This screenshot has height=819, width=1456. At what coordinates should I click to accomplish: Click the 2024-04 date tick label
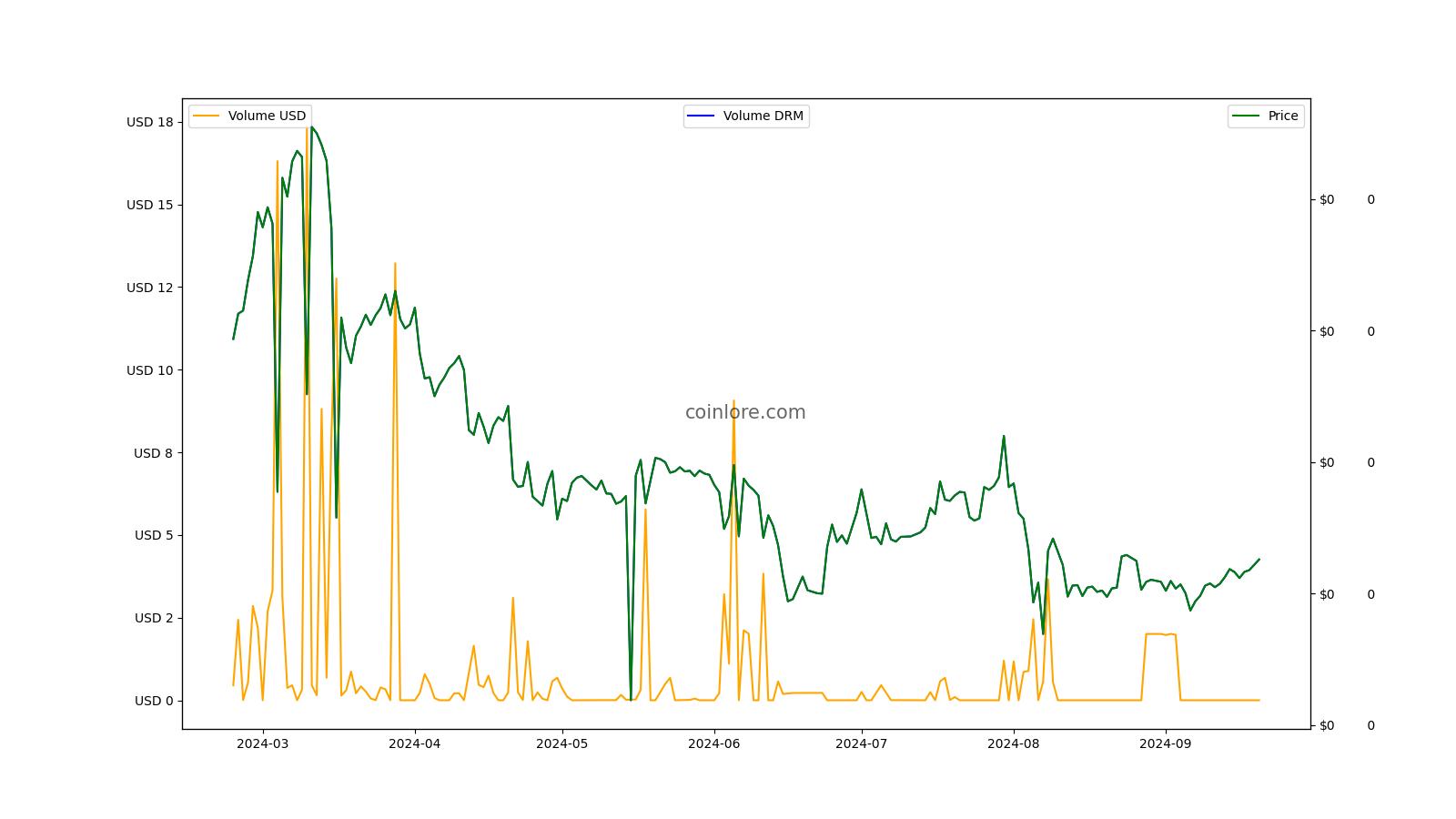point(414,743)
